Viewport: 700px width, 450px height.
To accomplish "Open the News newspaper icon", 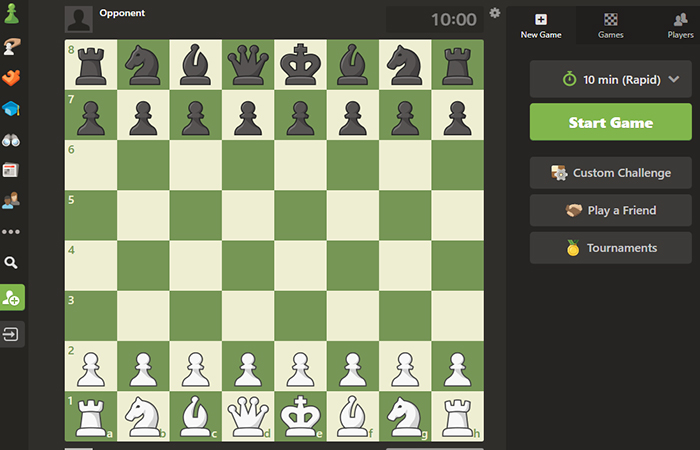I will coord(11,170).
